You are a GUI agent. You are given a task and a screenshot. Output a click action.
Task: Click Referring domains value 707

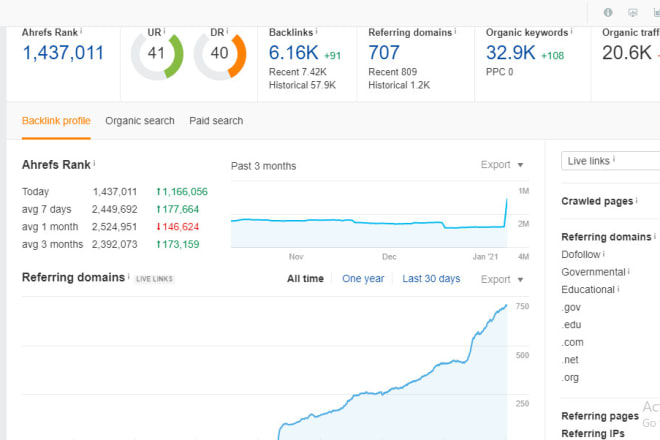click(383, 53)
